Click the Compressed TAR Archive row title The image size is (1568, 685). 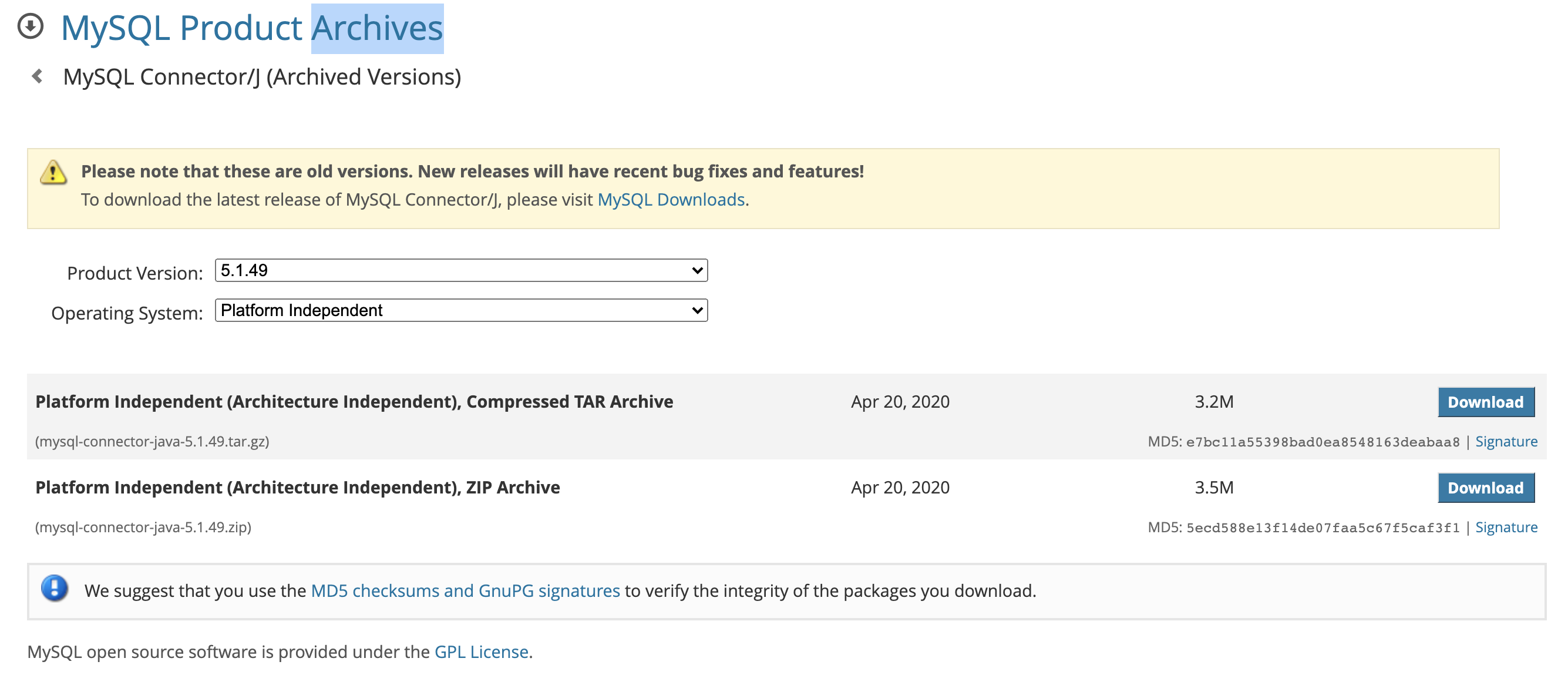[354, 402]
